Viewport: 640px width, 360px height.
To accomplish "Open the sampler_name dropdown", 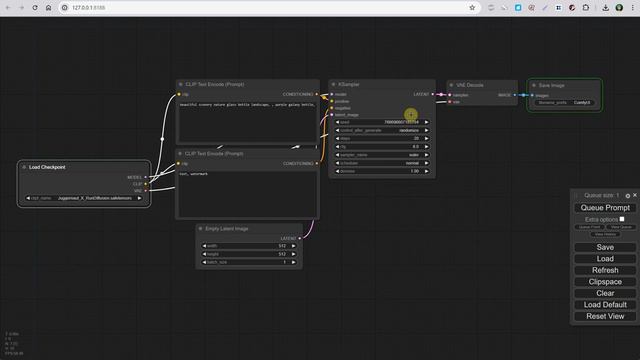I will (382, 155).
